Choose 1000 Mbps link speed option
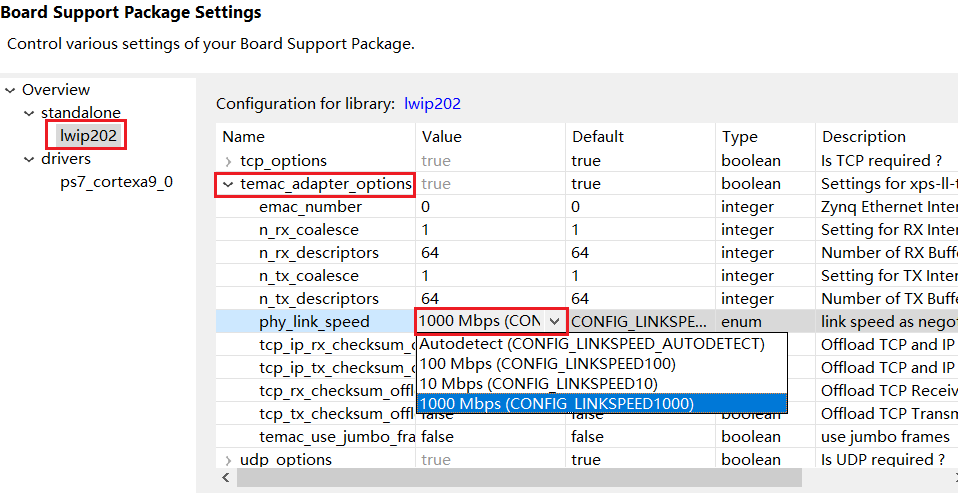Image resolution: width=958 pixels, height=493 pixels. (x=556, y=404)
